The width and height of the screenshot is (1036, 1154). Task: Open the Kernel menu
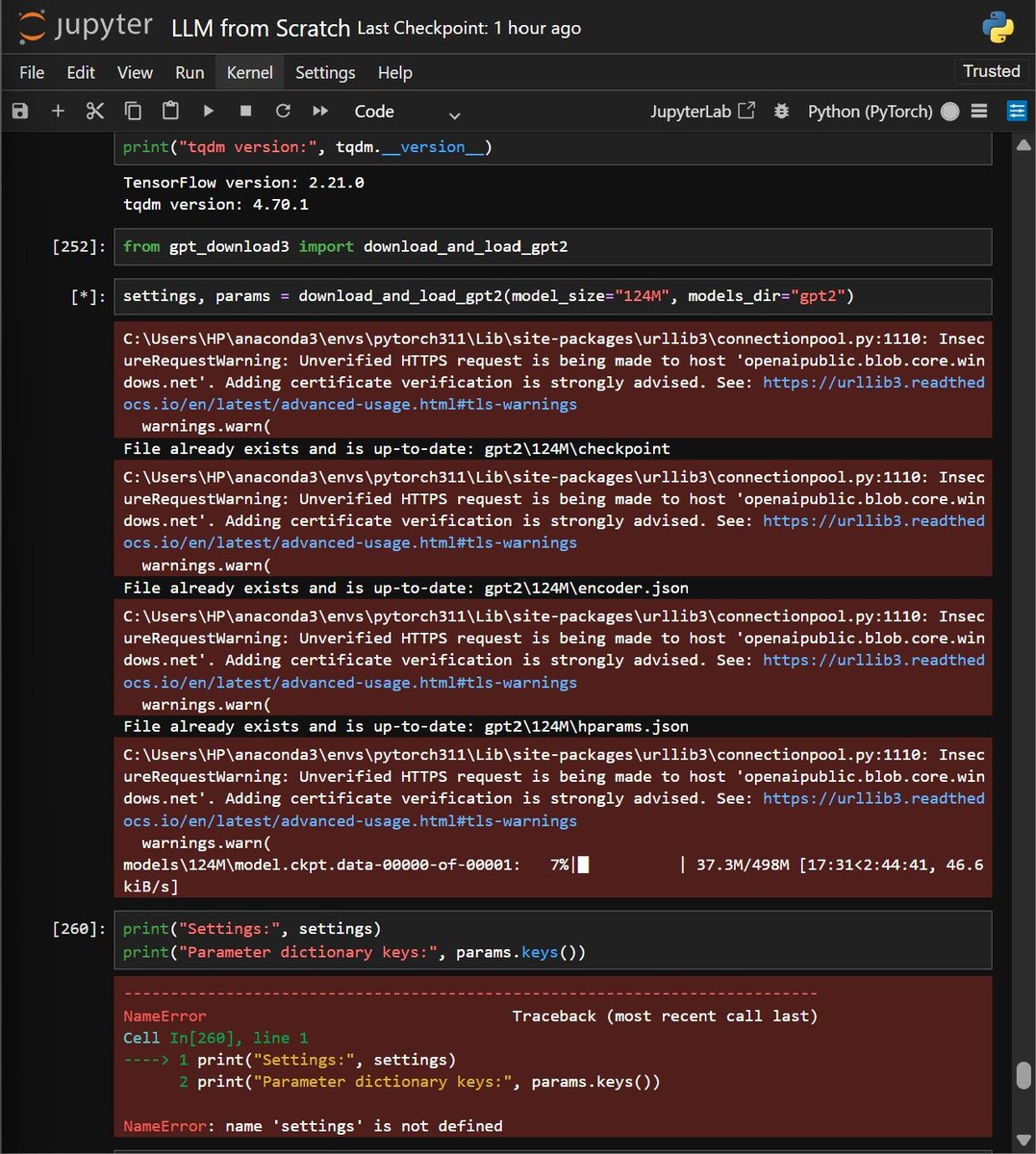[250, 72]
